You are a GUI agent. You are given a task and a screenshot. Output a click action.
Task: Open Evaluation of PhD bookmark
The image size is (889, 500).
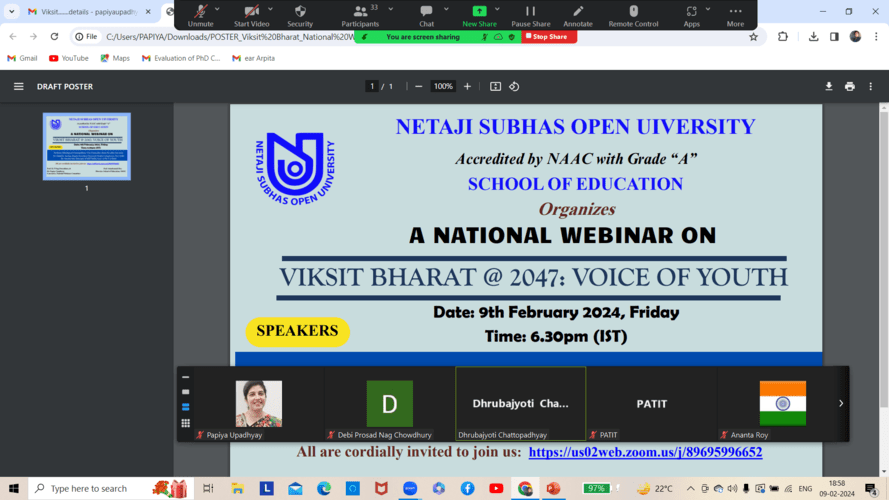(x=181, y=58)
